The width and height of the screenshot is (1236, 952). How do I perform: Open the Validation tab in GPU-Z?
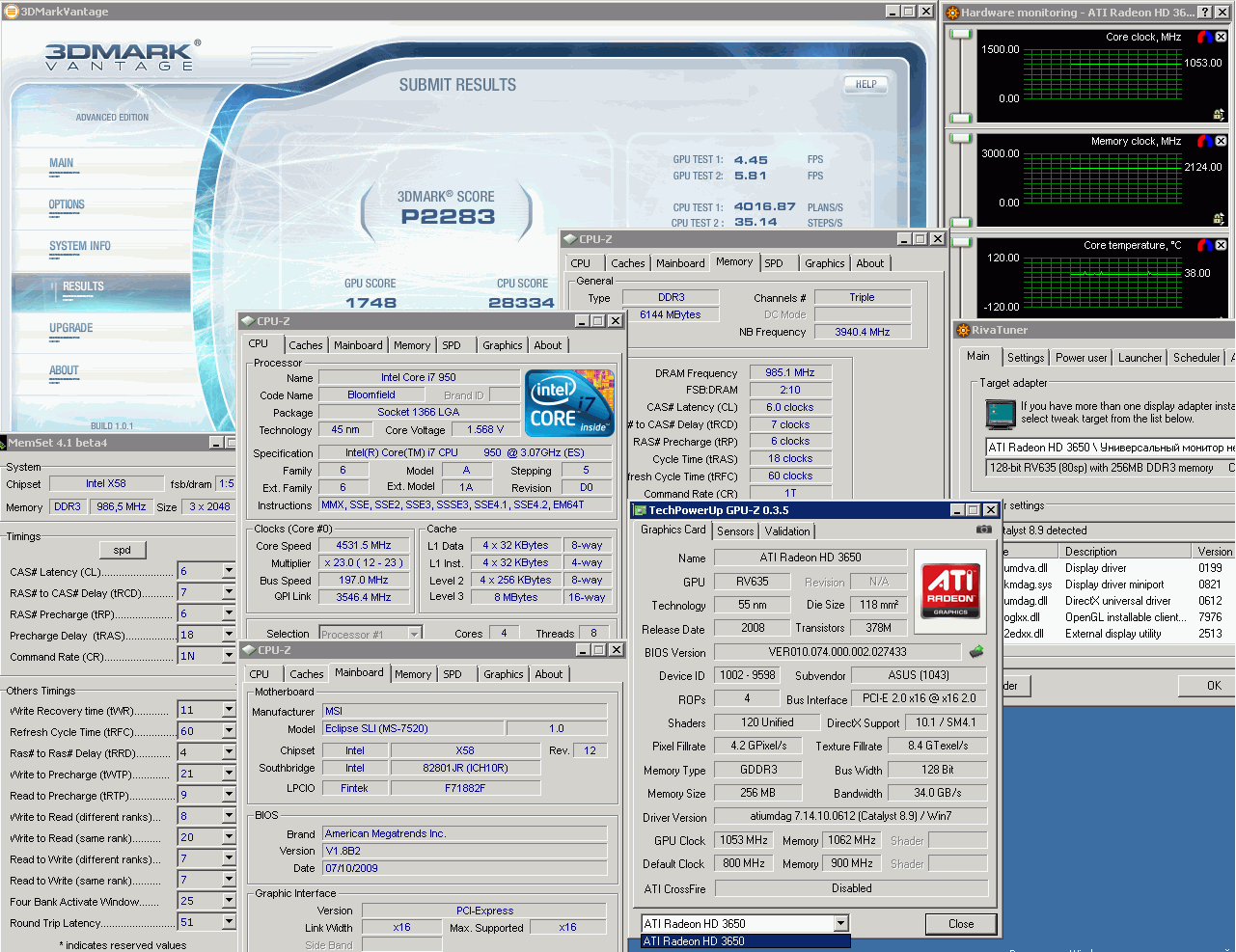click(x=787, y=531)
